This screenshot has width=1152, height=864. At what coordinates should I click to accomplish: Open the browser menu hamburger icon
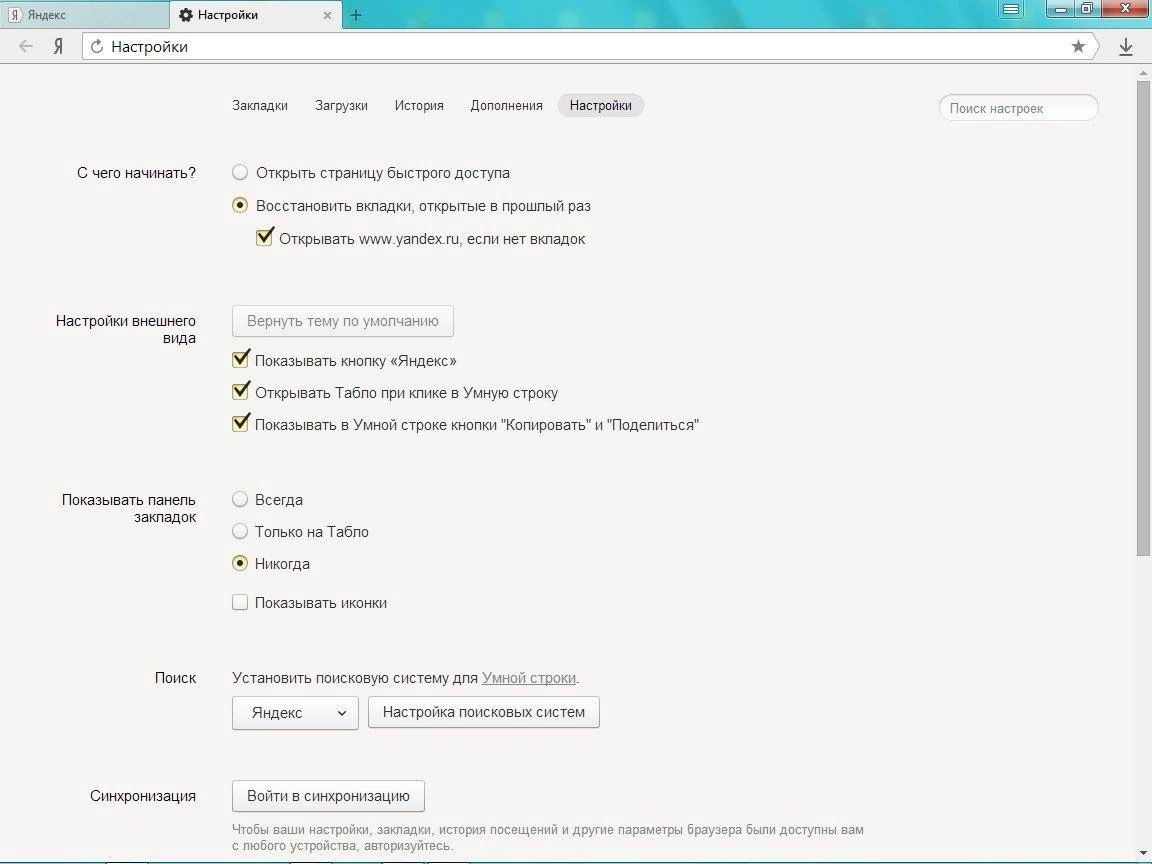[1011, 9]
